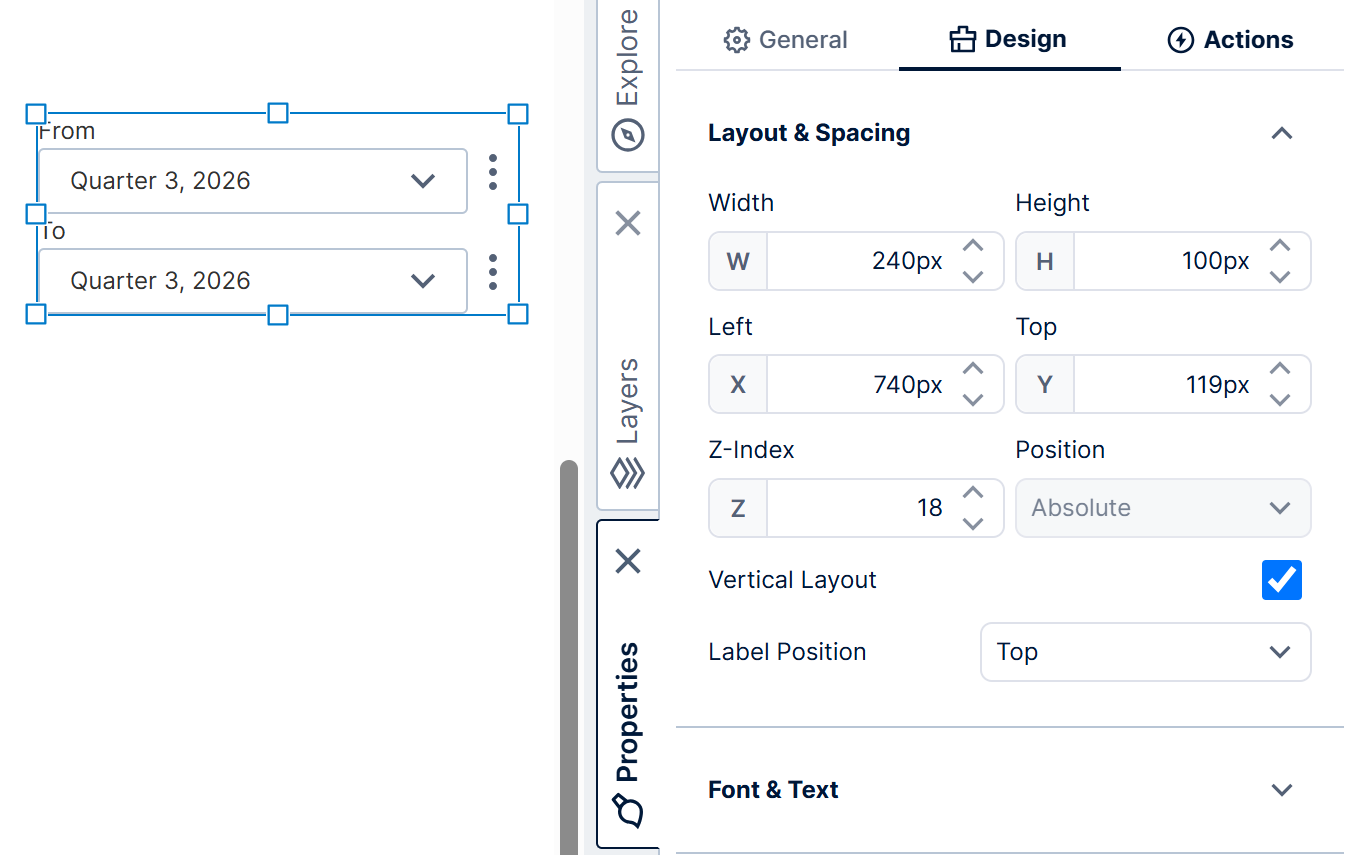Increase Width with the up arrow

point(973,246)
